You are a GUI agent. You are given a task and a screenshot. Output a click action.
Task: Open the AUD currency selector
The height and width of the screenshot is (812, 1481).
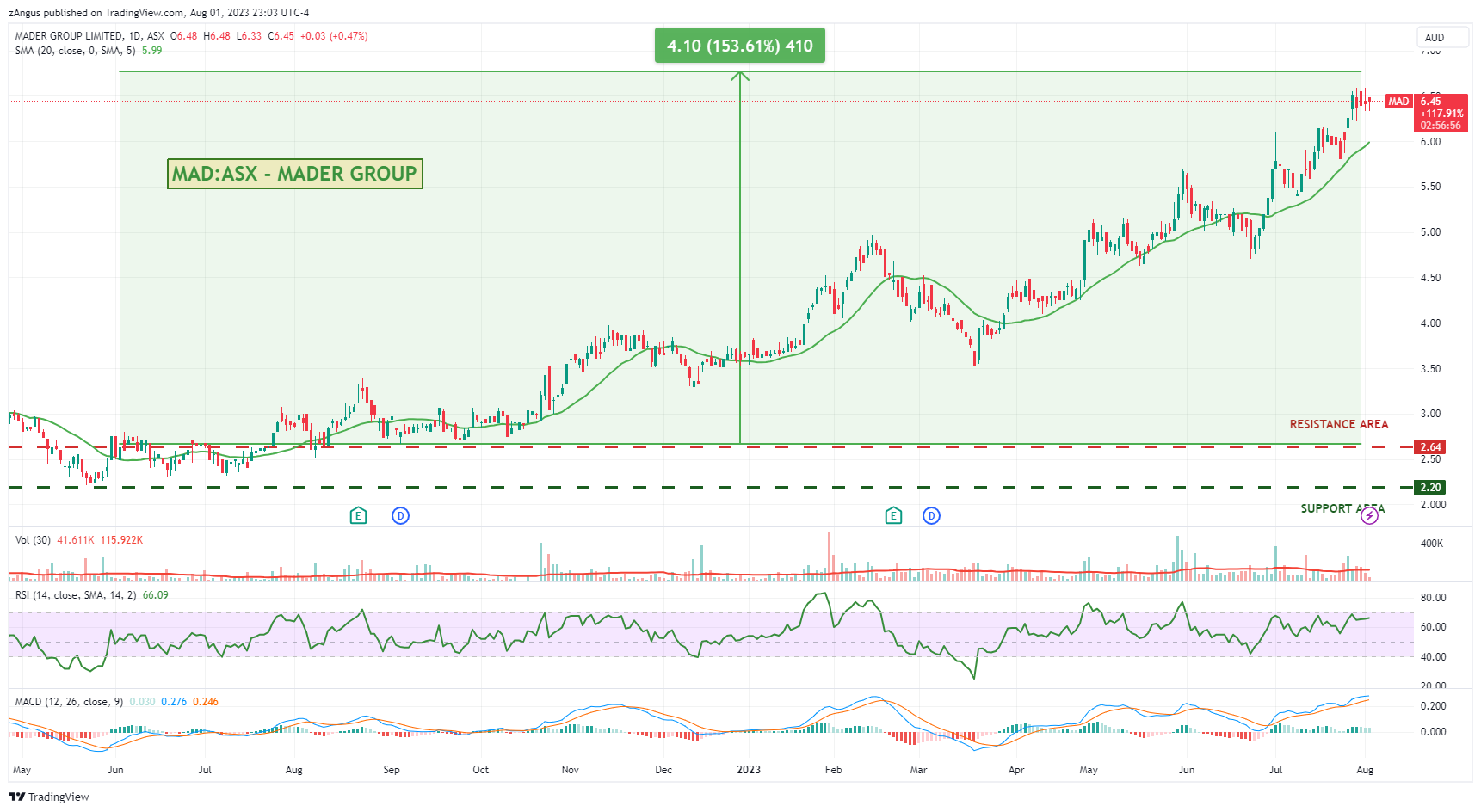(1442, 37)
